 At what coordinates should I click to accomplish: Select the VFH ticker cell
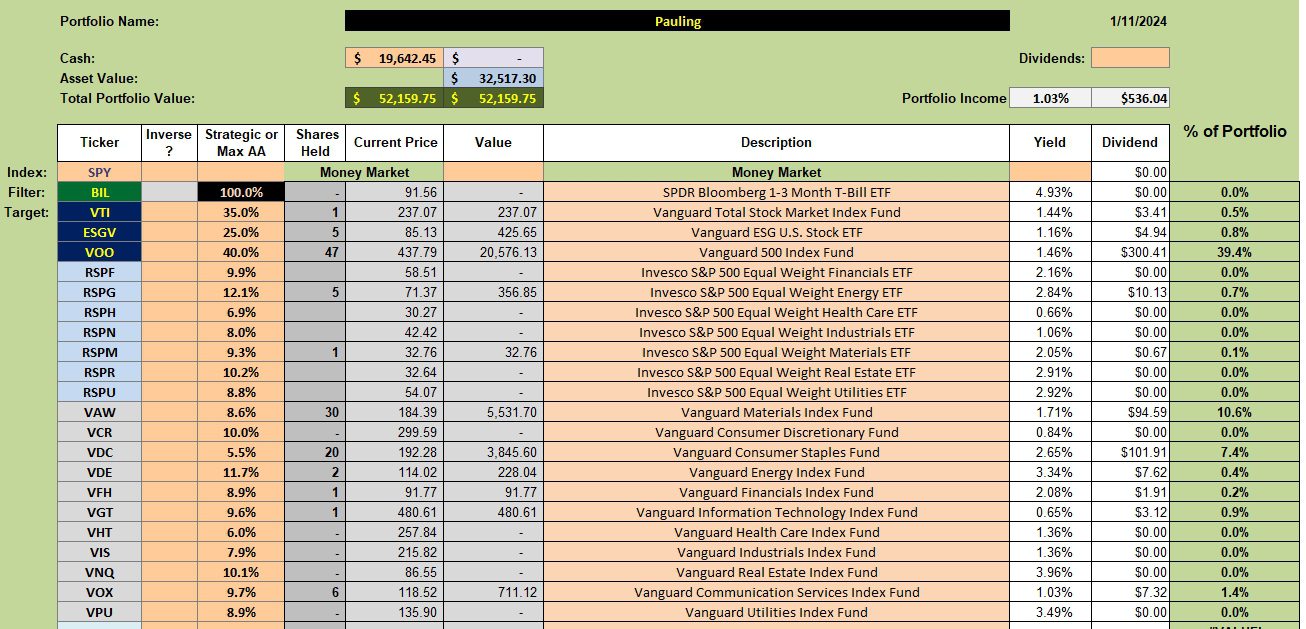[x=99, y=492]
